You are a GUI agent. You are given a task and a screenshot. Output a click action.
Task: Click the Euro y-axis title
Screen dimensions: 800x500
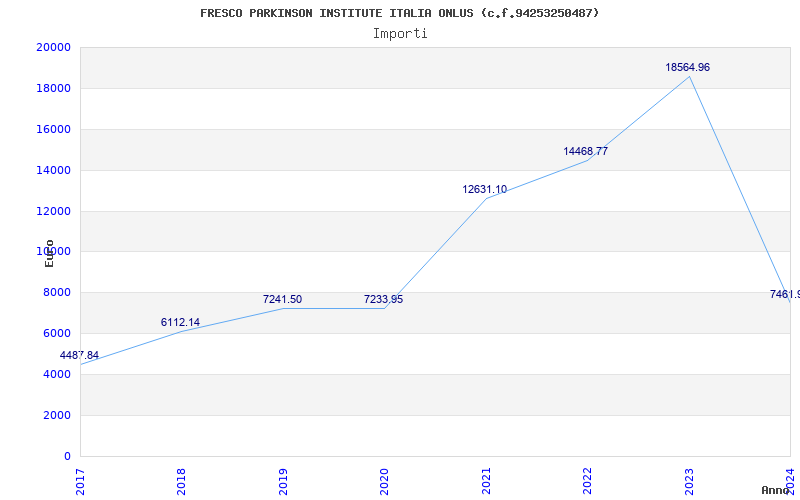click(49, 253)
